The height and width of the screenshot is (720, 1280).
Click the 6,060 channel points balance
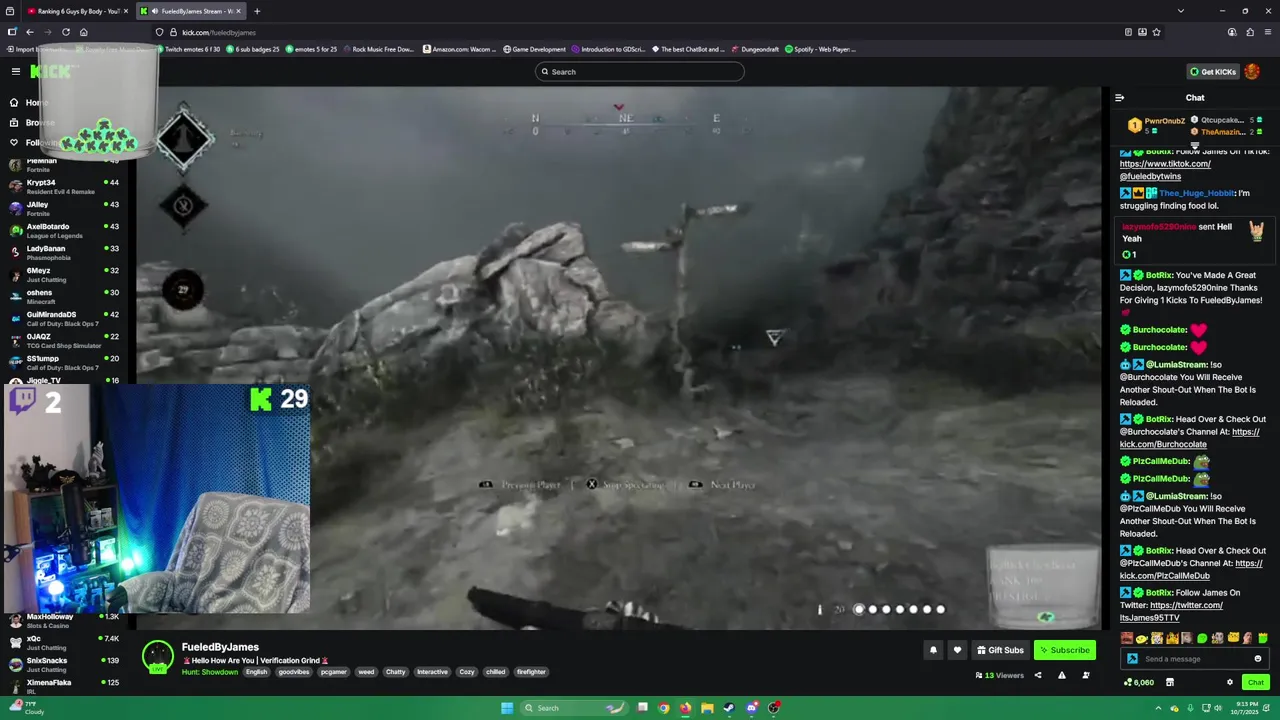click(1139, 682)
